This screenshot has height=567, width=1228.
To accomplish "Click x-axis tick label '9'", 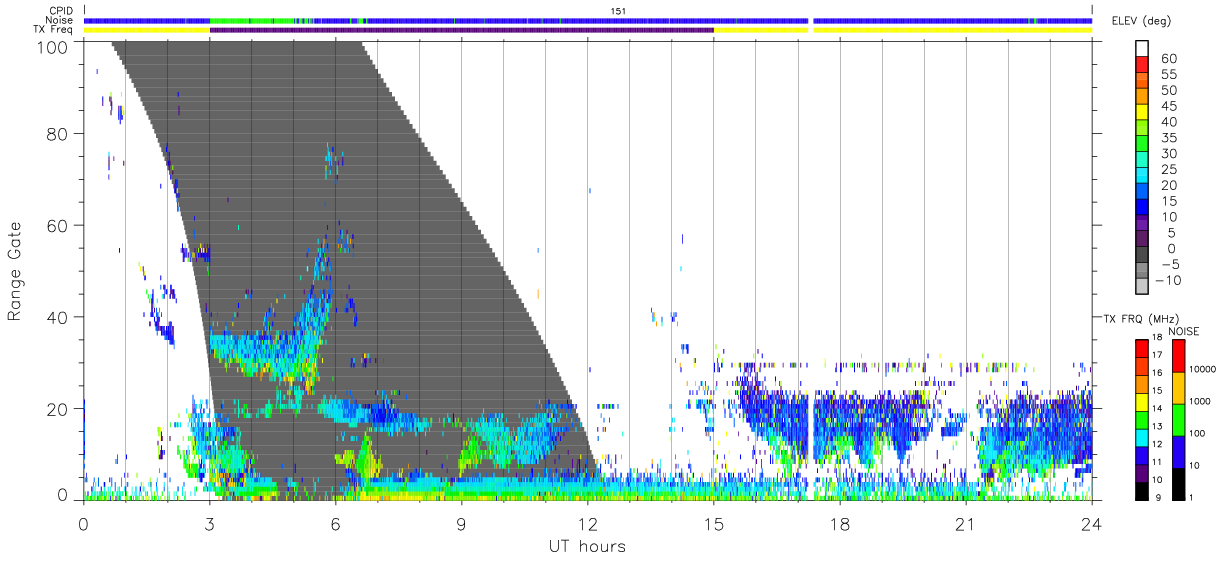I will tap(461, 523).
